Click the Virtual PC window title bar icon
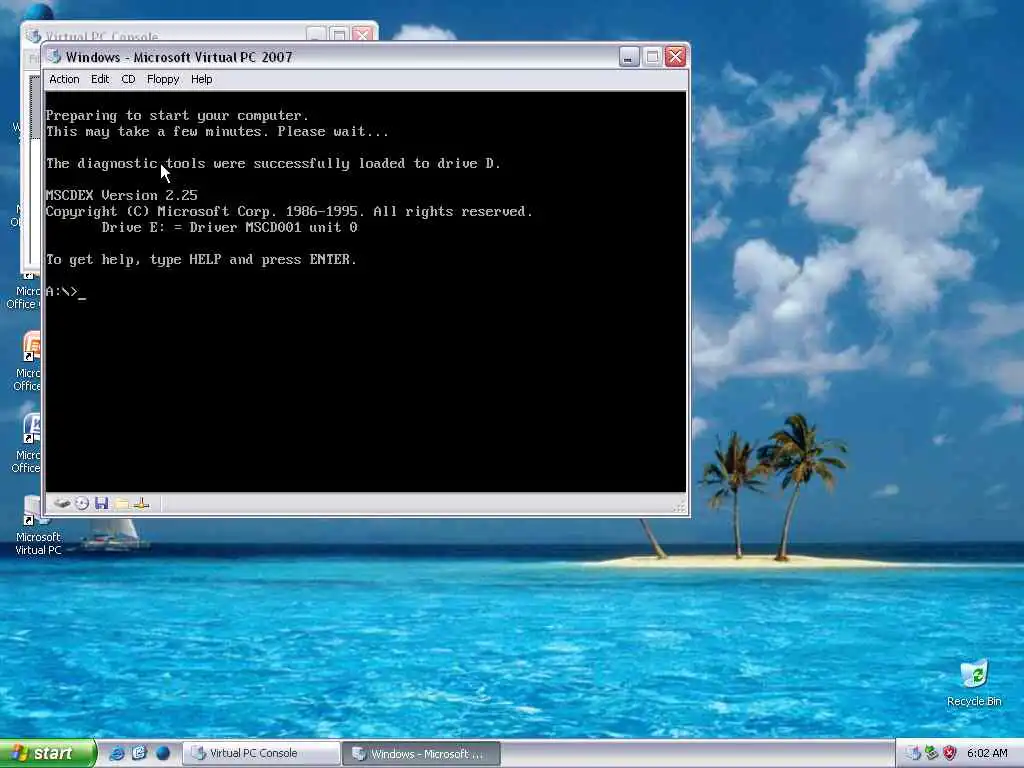Viewport: 1024px width, 768px height. 54,57
